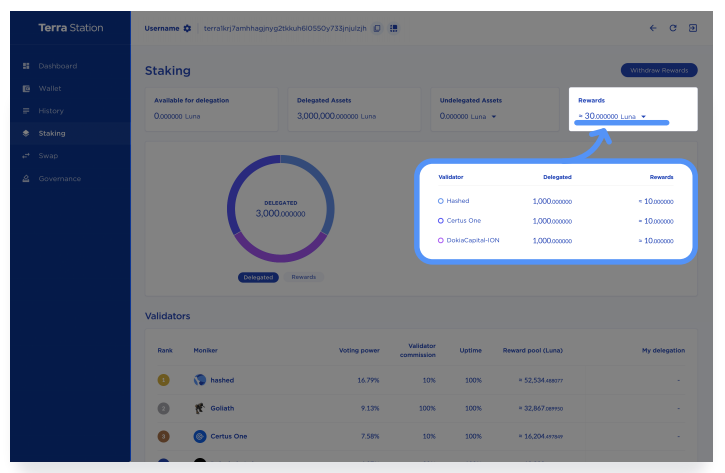Go back with the arrow icon
Screen dimensions: 725x473
(653, 28)
